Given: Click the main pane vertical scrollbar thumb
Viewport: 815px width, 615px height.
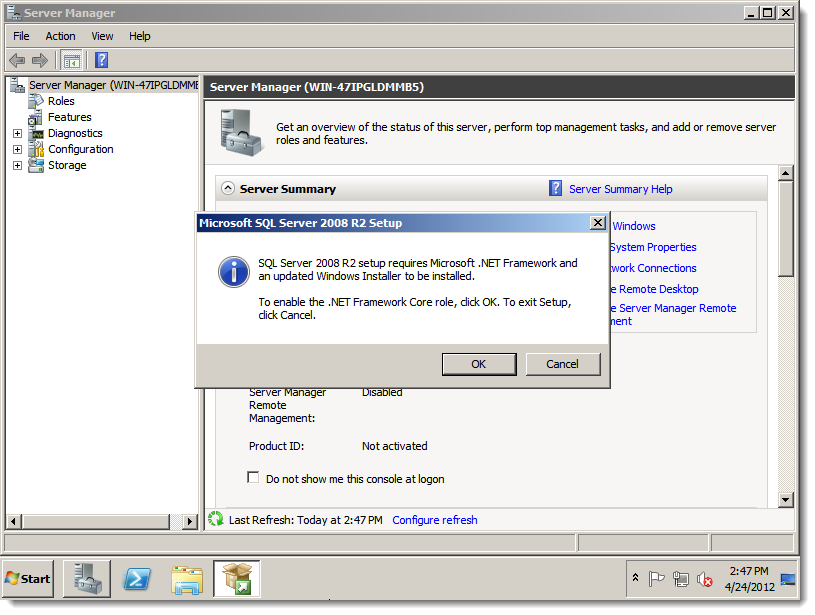Looking at the screenshot, I should 785,228.
